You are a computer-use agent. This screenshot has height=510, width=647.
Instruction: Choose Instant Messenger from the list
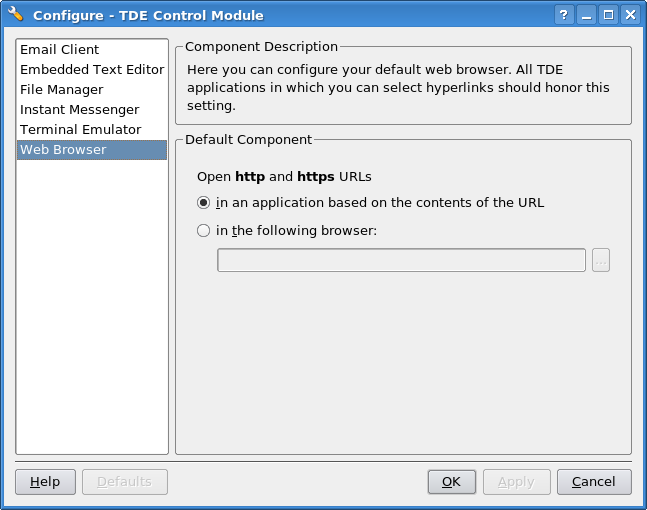click(92, 110)
